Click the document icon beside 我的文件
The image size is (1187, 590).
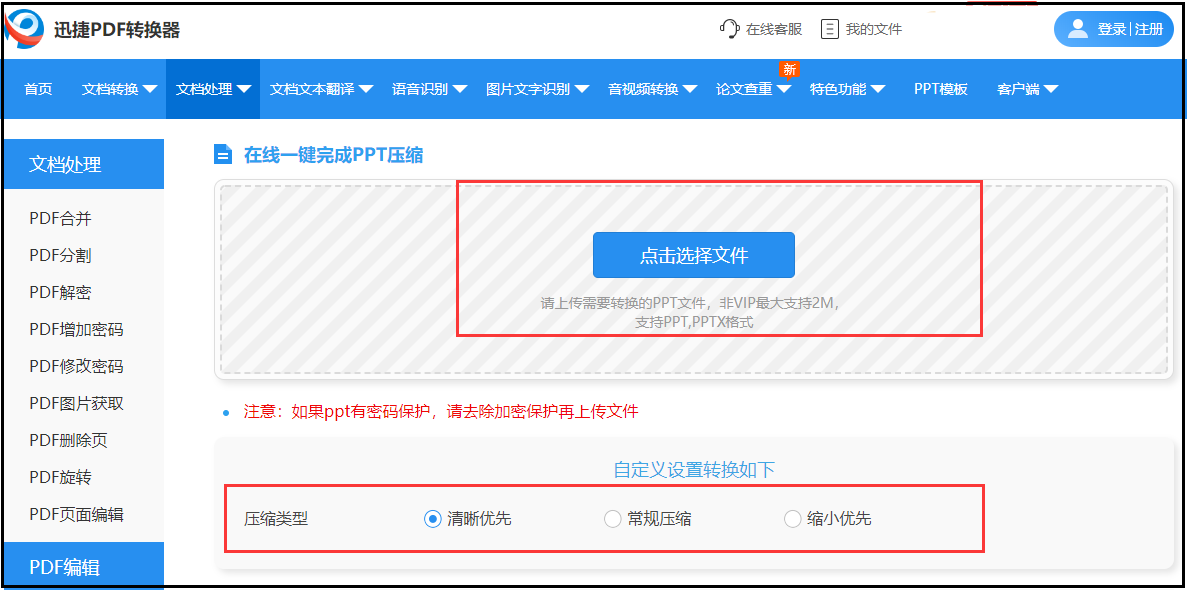pyautogui.click(x=830, y=30)
